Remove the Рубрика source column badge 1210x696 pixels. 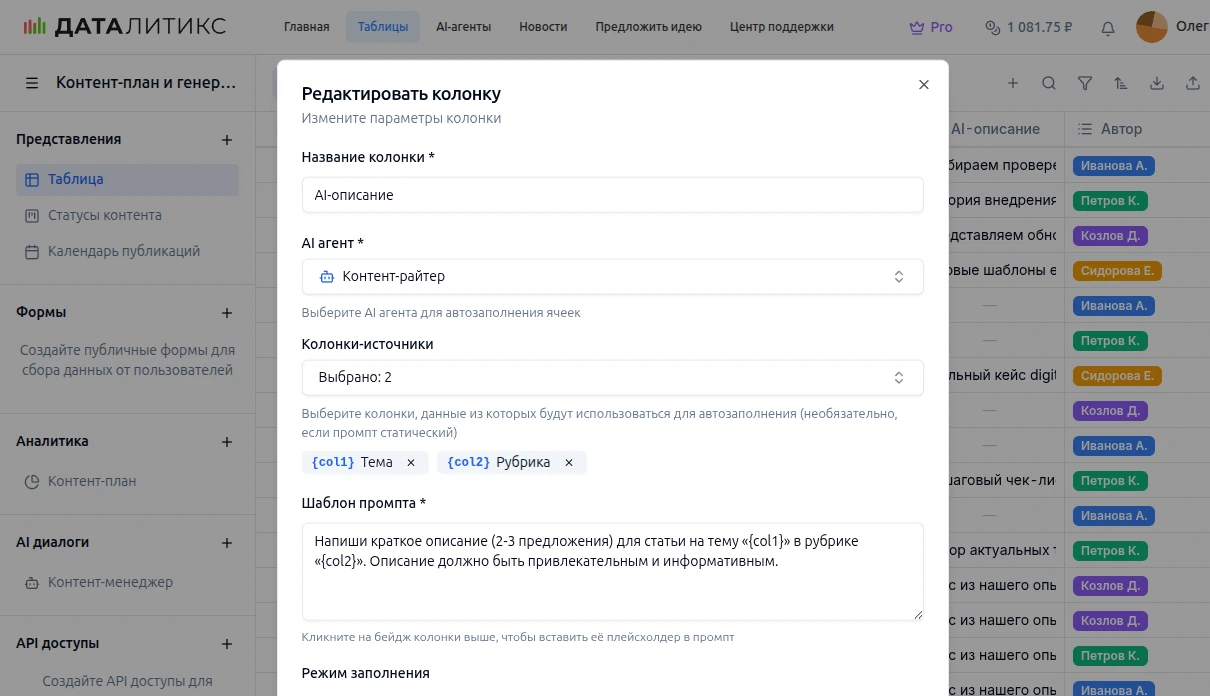(569, 462)
